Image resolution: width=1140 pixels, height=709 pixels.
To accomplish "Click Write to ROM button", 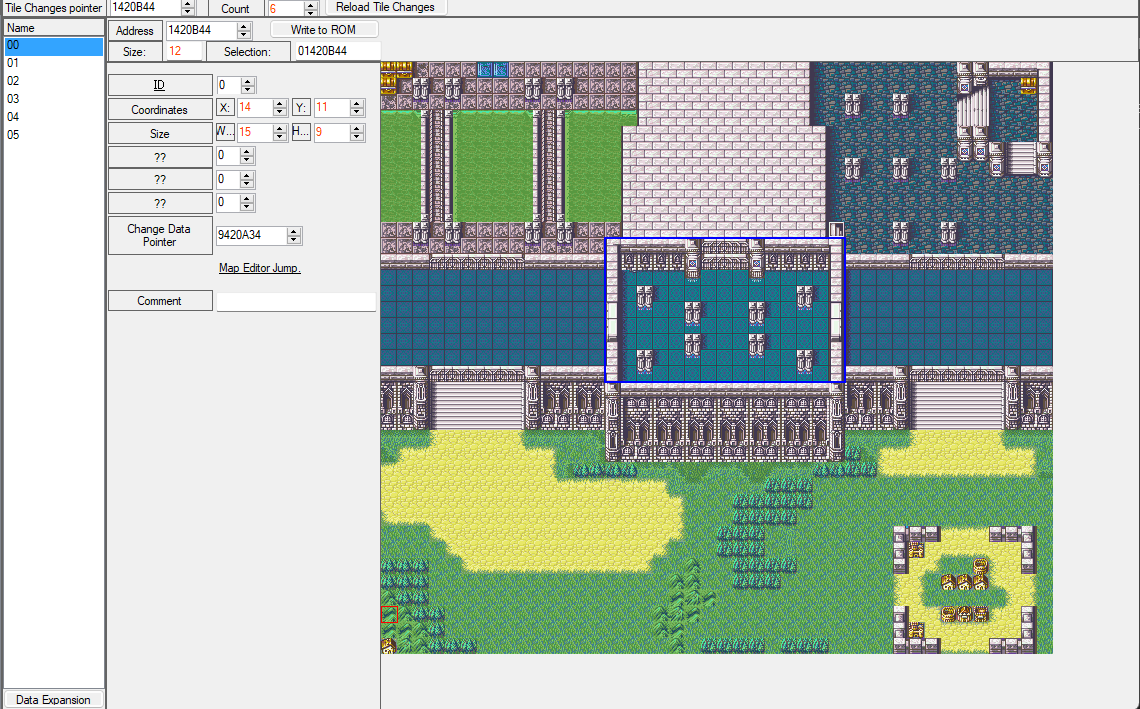I will pyautogui.click(x=324, y=30).
